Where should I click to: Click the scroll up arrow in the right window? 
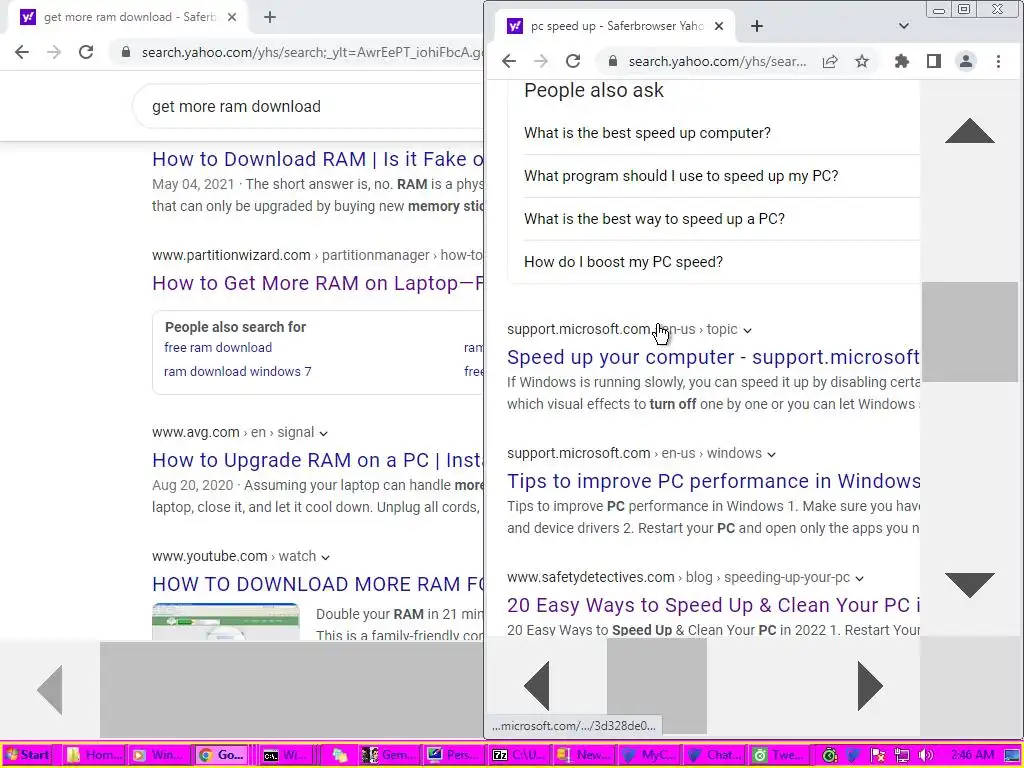pos(970,131)
